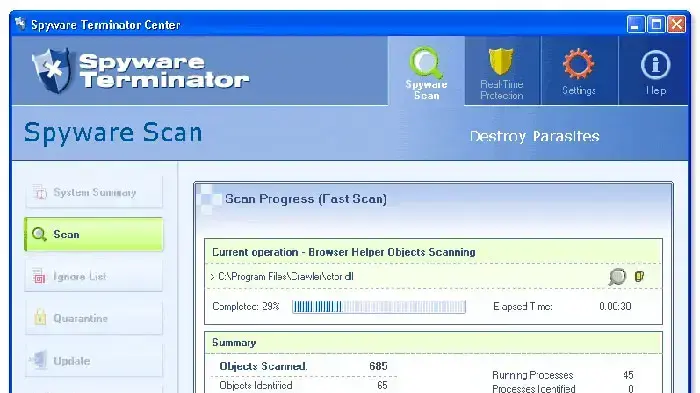Click the scan progress bar
The image size is (700, 393).
point(379,306)
